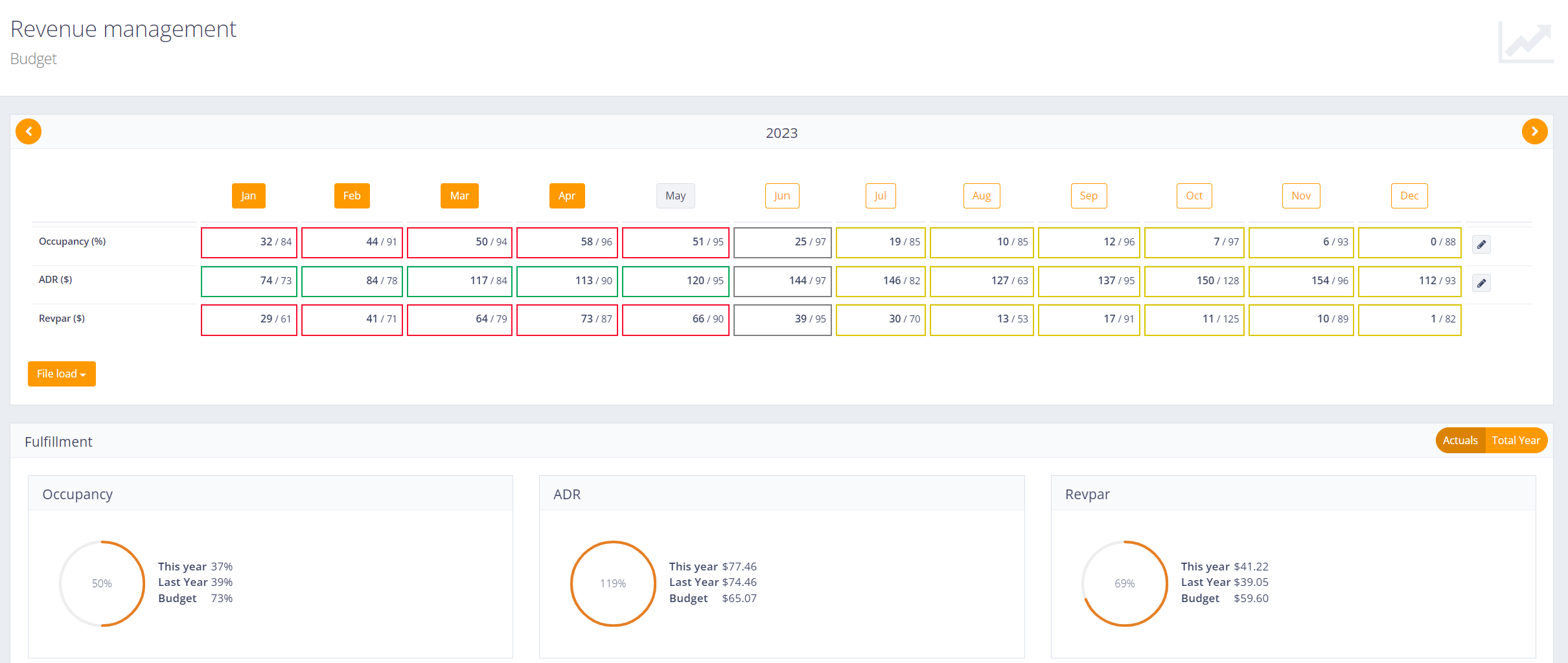Click Apr Revpar cell 73 / 87
The width and height of the screenshot is (1568, 663).
pos(567,320)
